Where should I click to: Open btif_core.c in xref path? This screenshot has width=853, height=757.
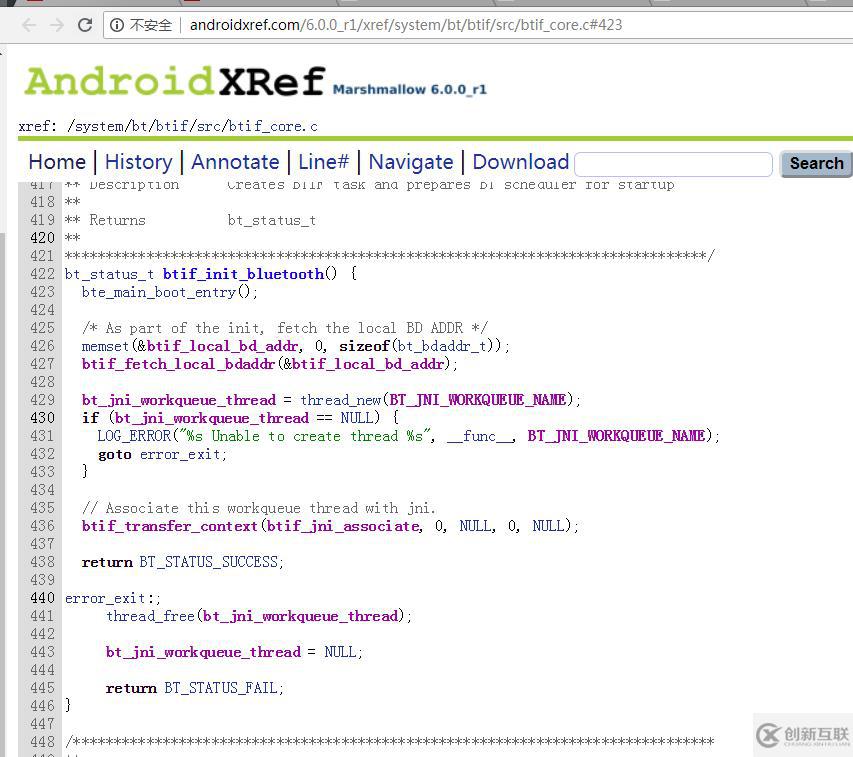[273, 126]
